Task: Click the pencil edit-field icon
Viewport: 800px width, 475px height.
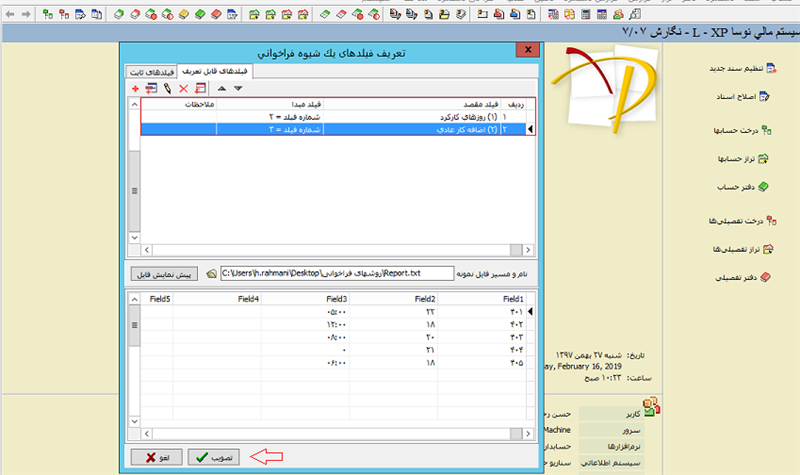Action: pyautogui.click(x=167, y=89)
